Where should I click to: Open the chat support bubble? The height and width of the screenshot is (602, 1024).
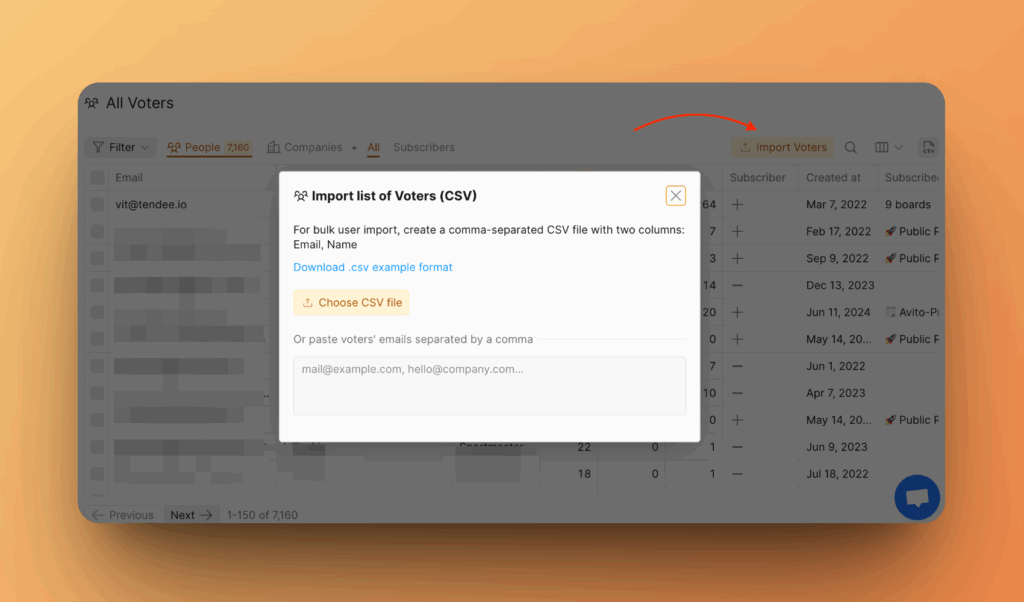click(x=916, y=497)
